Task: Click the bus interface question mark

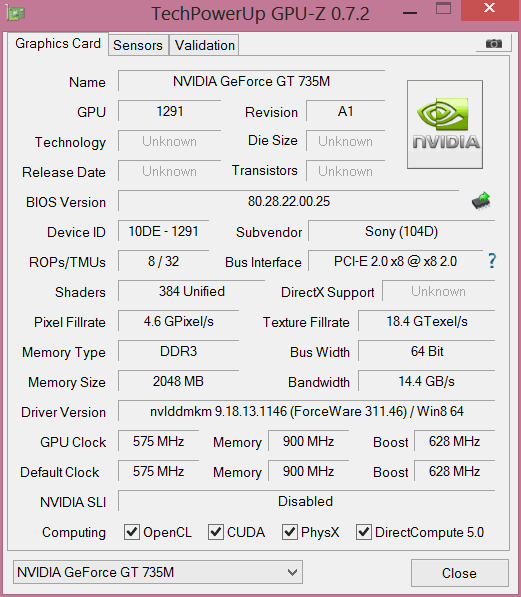Action: pos(492,261)
